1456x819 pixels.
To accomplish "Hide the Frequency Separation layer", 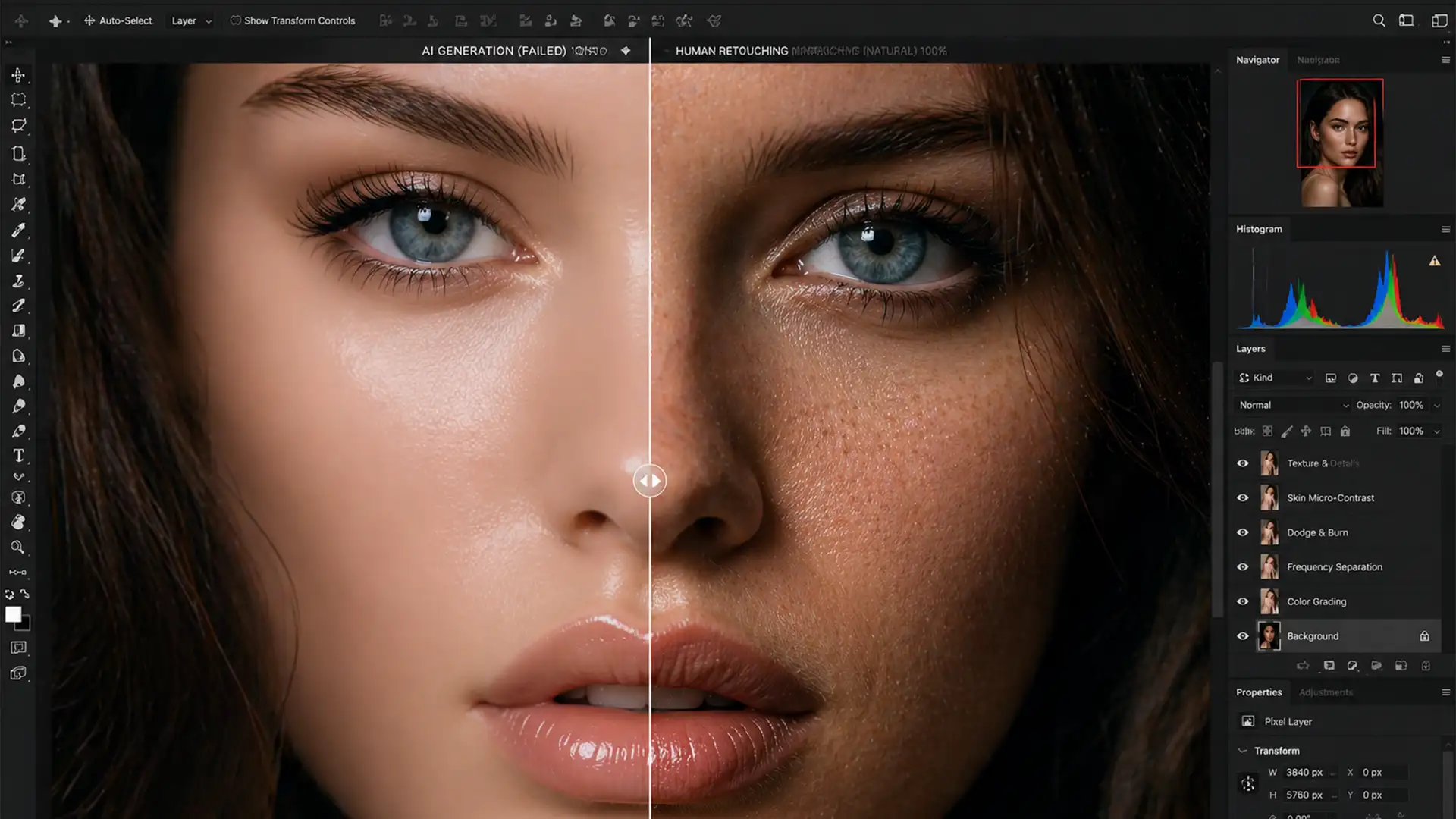I will (x=1244, y=566).
